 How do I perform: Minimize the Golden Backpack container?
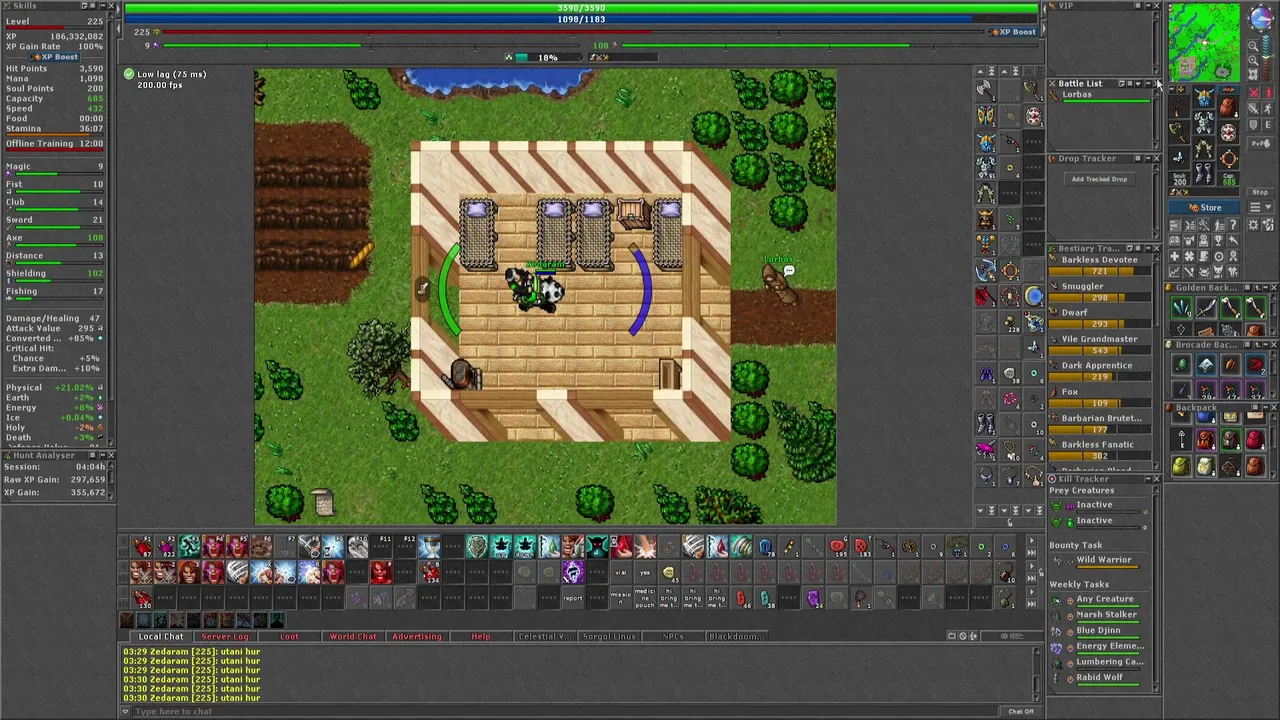(1265, 288)
